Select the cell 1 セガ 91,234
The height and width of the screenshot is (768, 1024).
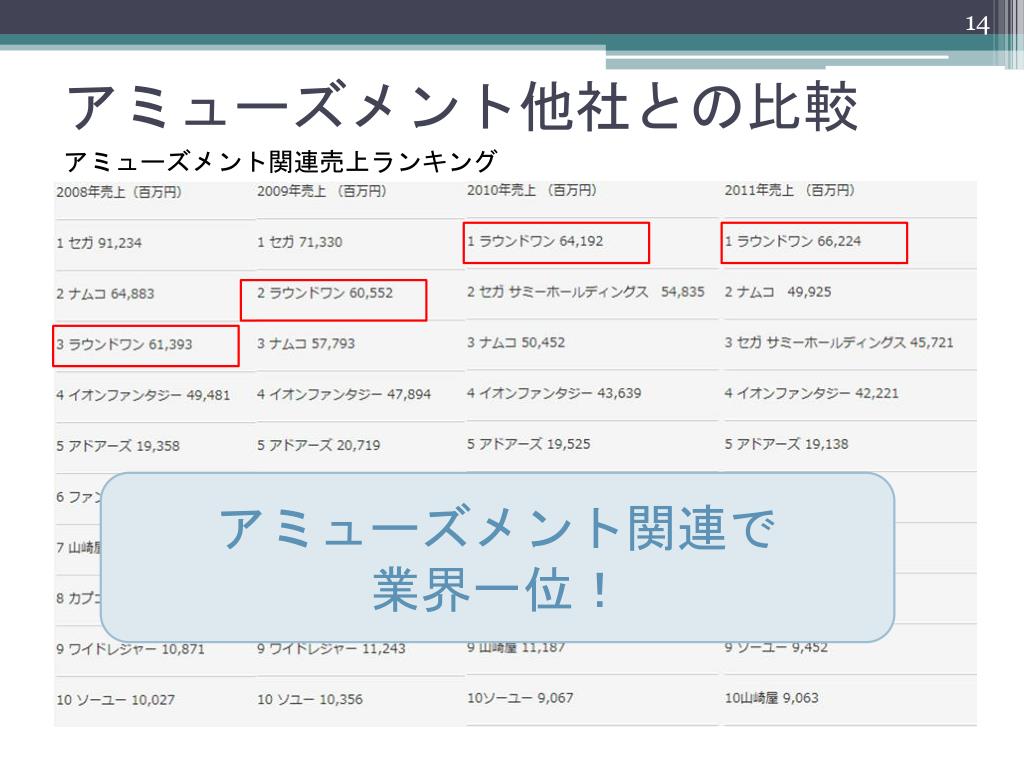99,243
